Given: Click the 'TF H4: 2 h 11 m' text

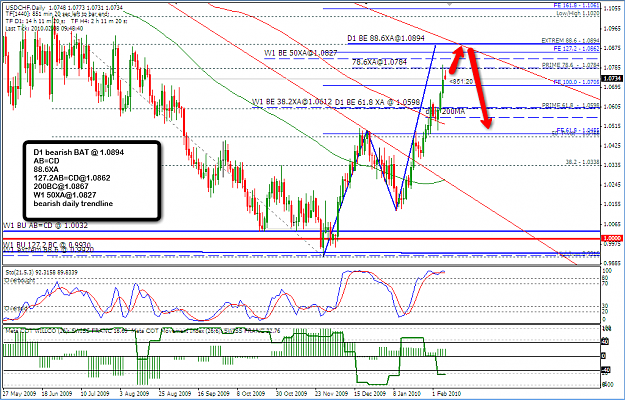Looking at the screenshot, I should click(x=101, y=21).
